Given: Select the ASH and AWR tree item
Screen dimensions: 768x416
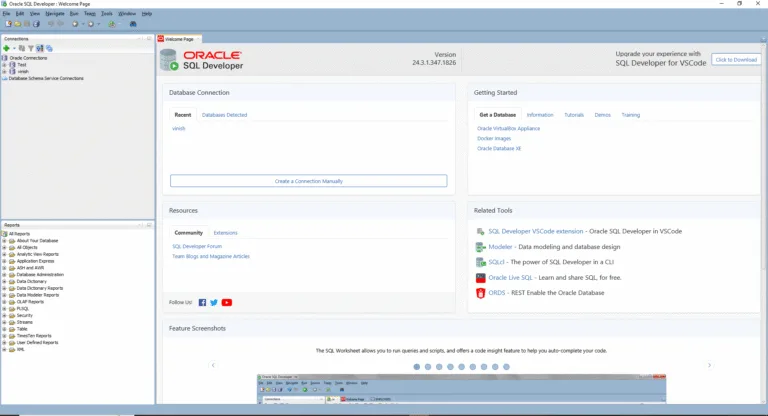Looking at the screenshot, I should click(x=30, y=268).
